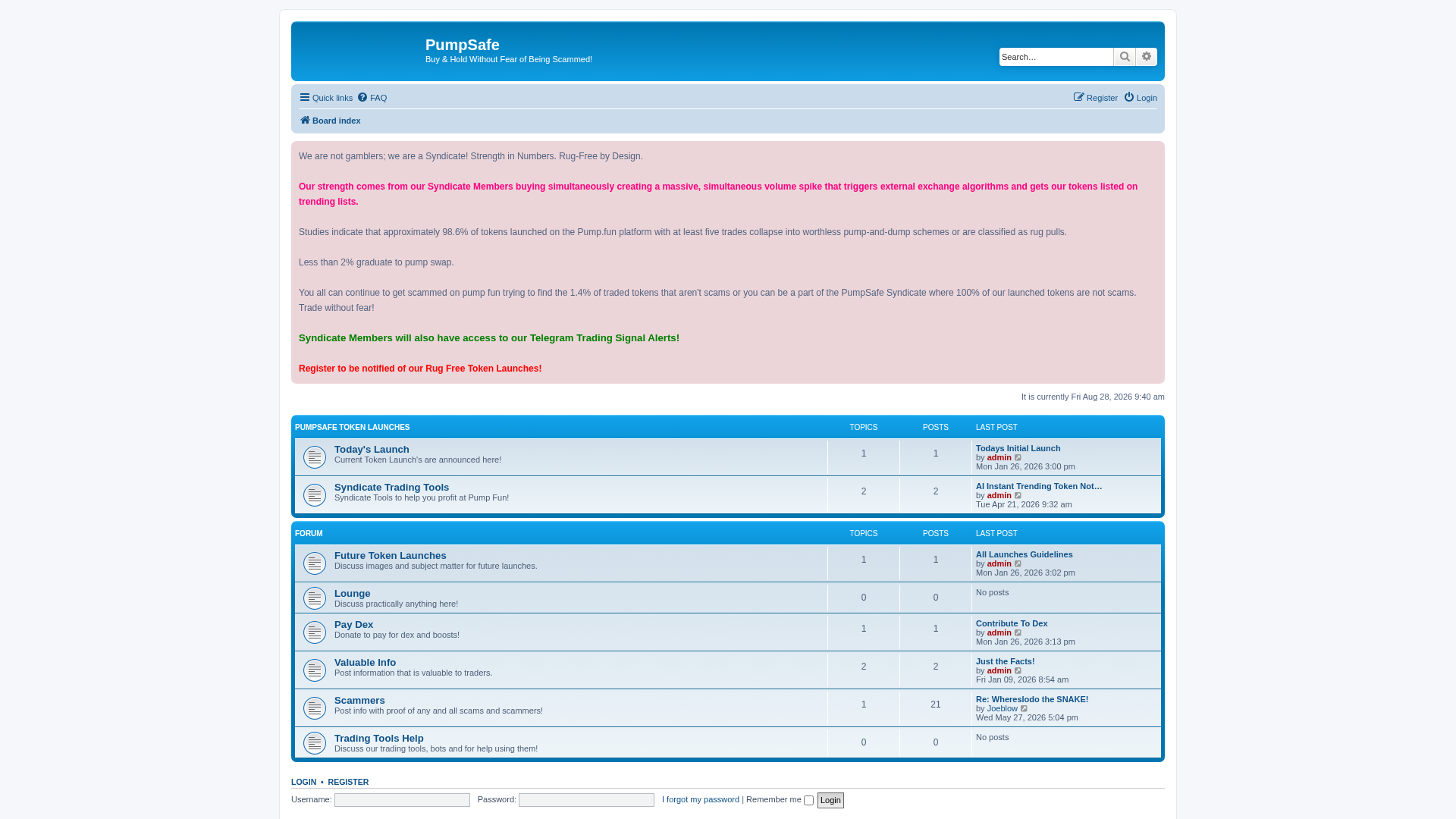Open the Scammers forum
Screen dimensions: 1456x819
click(359, 701)
